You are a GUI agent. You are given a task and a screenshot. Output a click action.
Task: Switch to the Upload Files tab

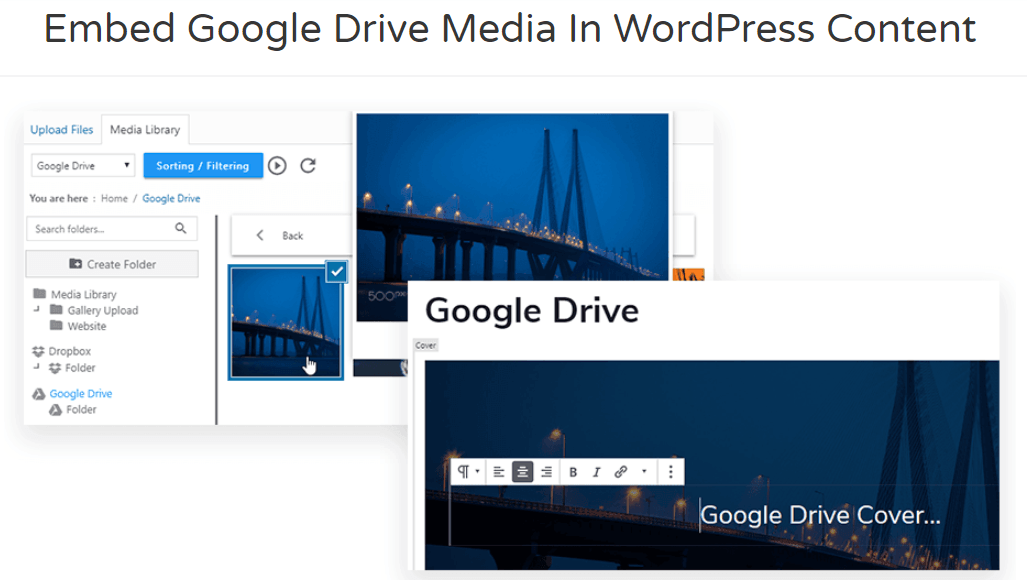coord(62,130)
